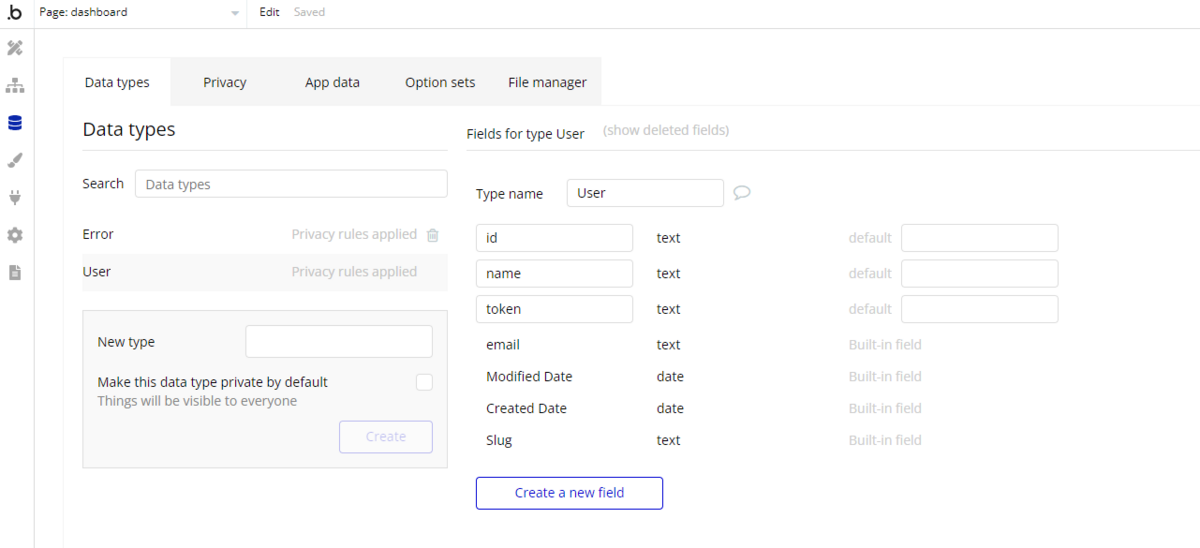
Task: Open the Styles paintbrush tab
Action: (x=15, y=160)
